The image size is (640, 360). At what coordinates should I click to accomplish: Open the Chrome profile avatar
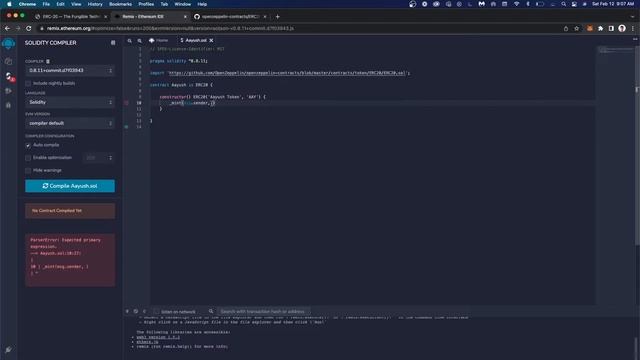click(622, 28)
